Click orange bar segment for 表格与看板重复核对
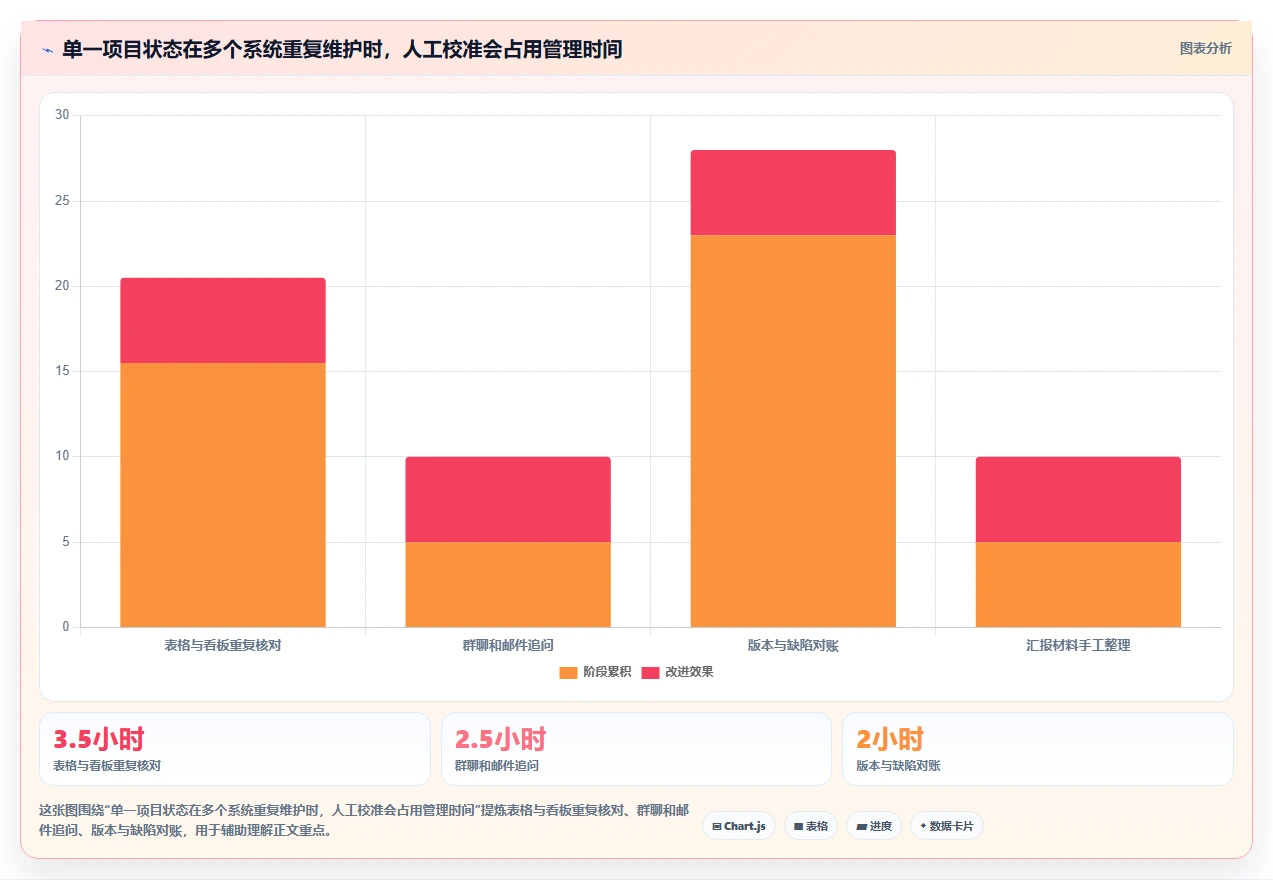This screenshot has height=880, width=1273. pos(223,495)
